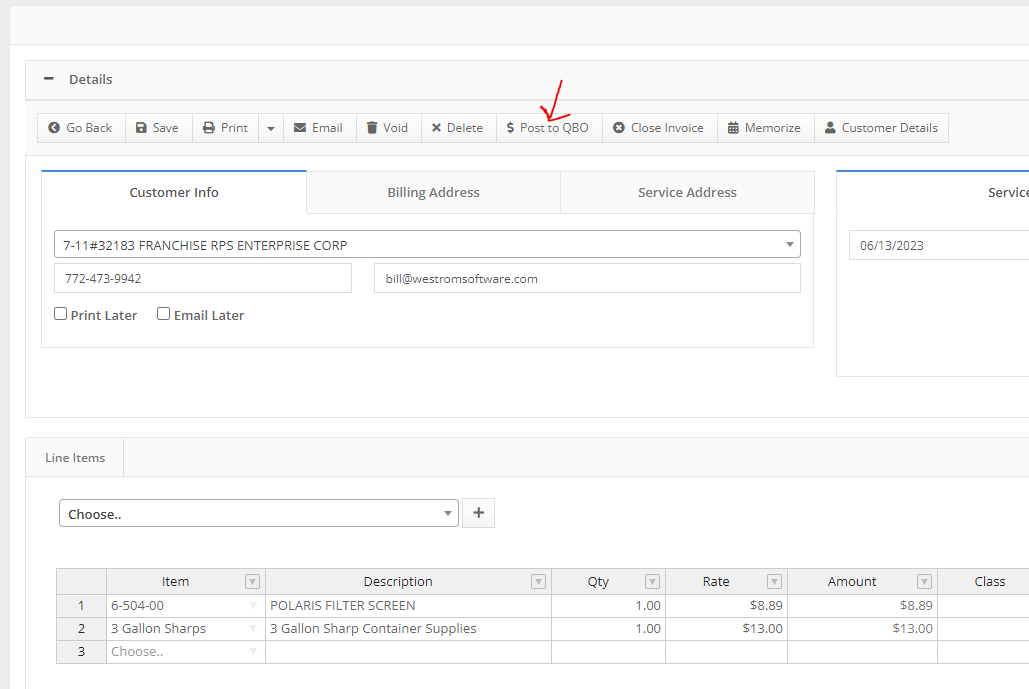1029x689 pixels.
Task: Switch to the Service Address tab
Action: (x=687, y=192)
